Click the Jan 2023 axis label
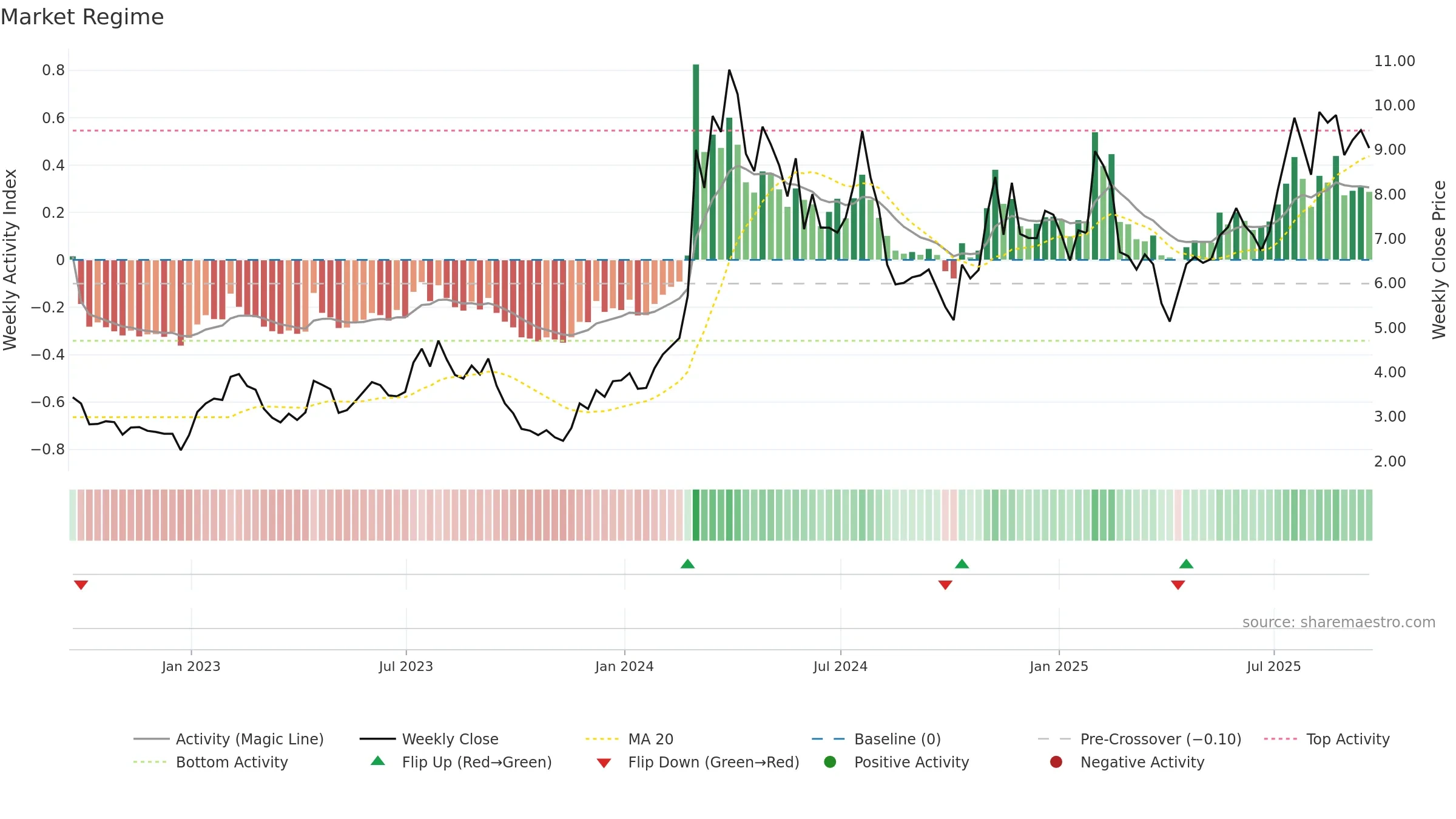1456x819 pixels. tap(191, 667)
